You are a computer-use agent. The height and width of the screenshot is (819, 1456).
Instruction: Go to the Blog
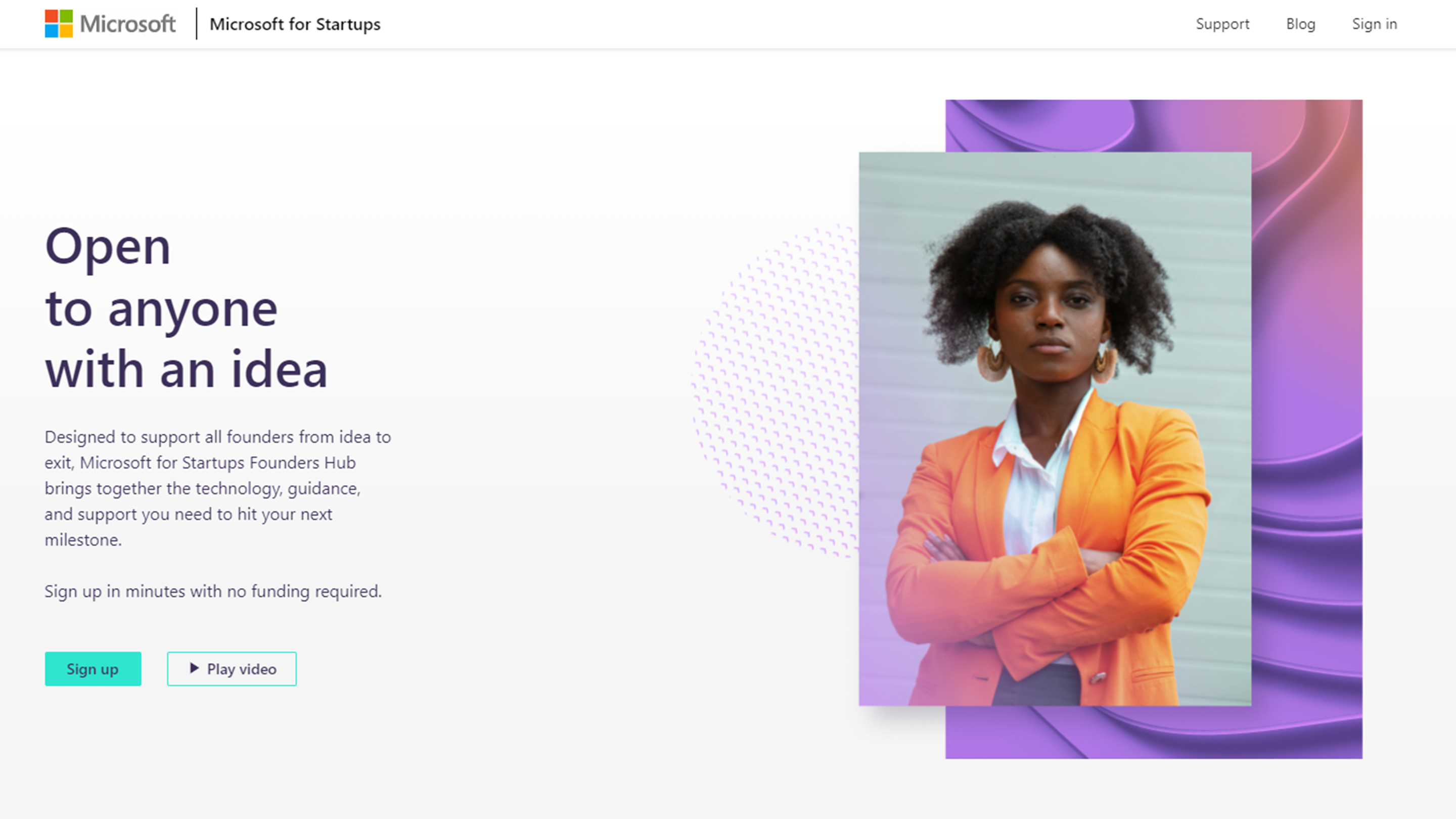[x=1301, y=24]
